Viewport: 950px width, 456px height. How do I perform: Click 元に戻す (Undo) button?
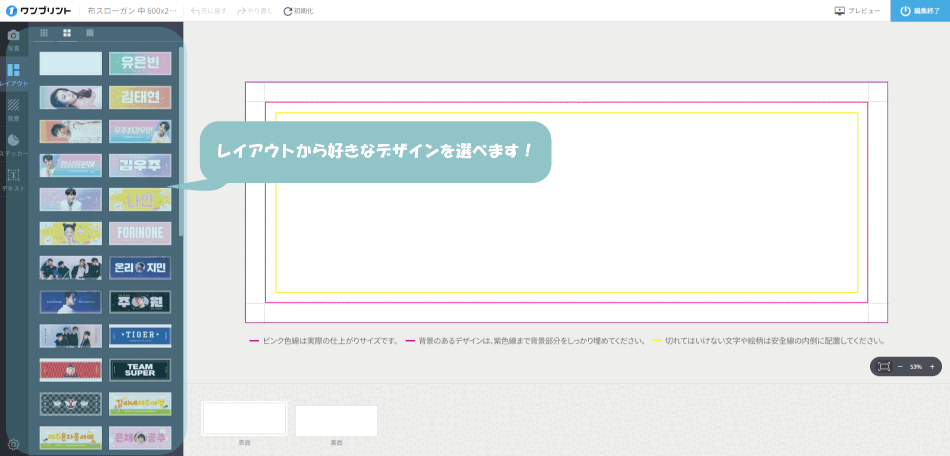point(208,11)
